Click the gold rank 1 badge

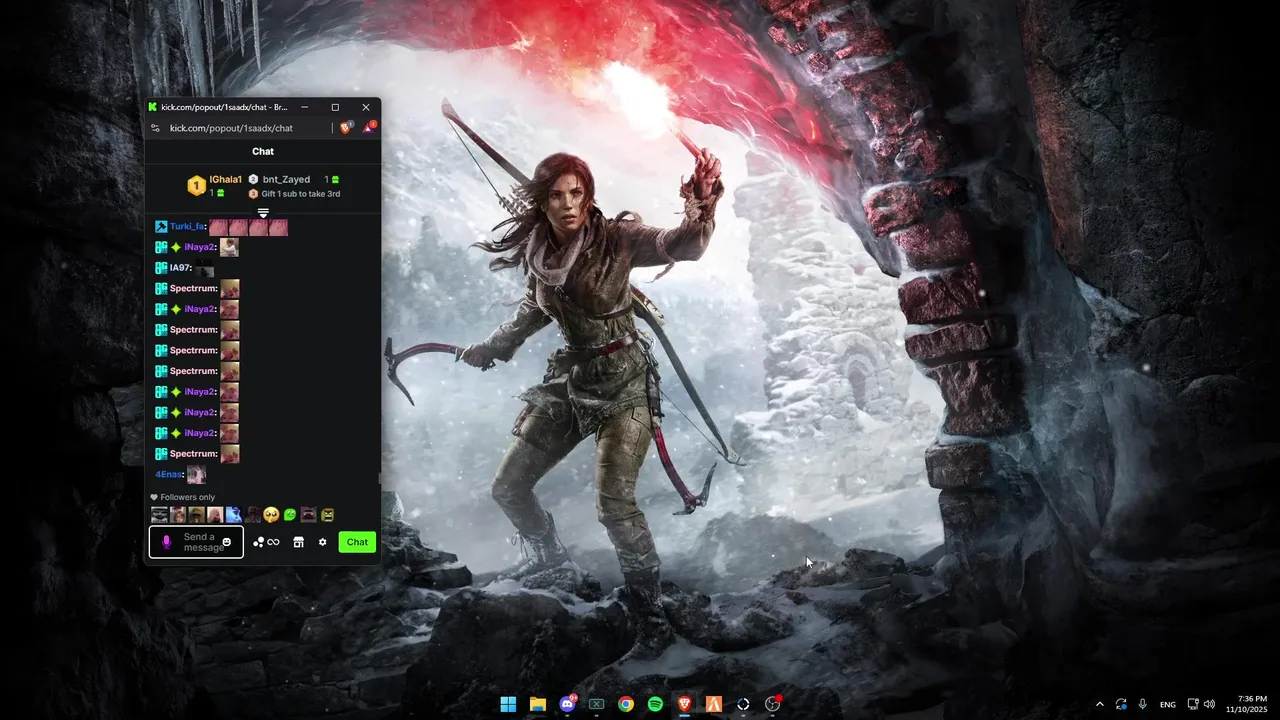(x=196, y=186)
